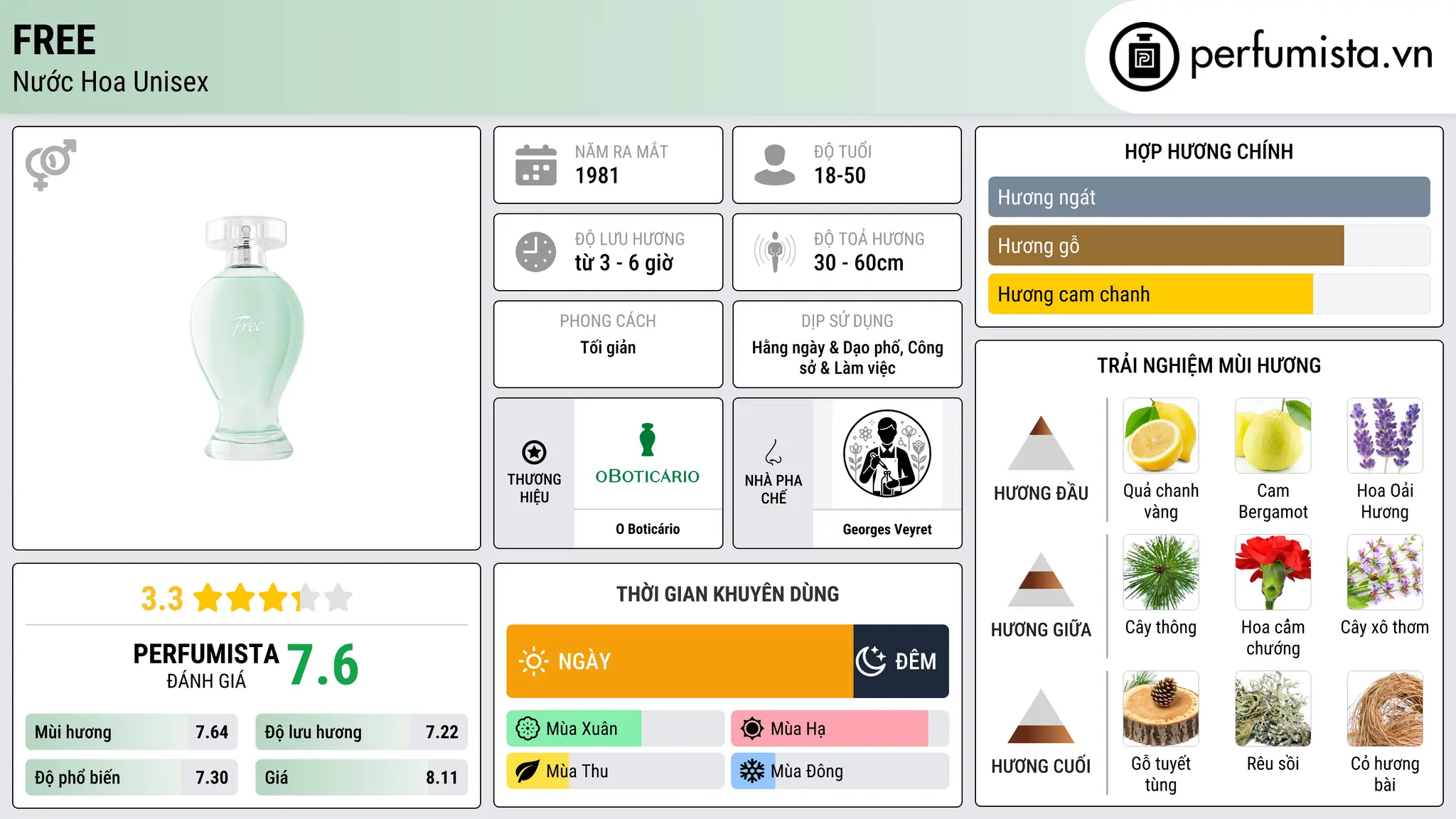Click the Giá 8.11 score bar
Viewport: 1456px width, 819px height.
[x=361, y=777]
